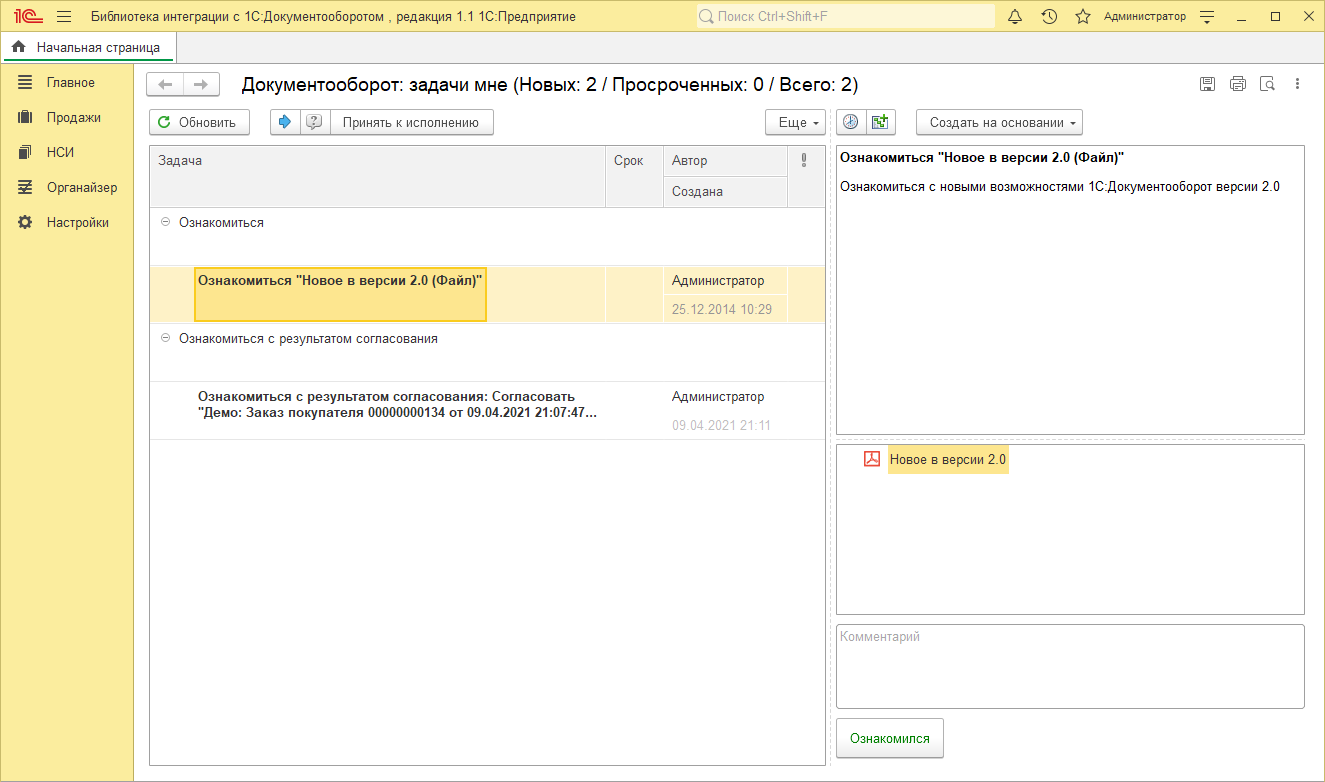
Task: Open attached file Новое в версии 2.0
Action: click(948, 460)
